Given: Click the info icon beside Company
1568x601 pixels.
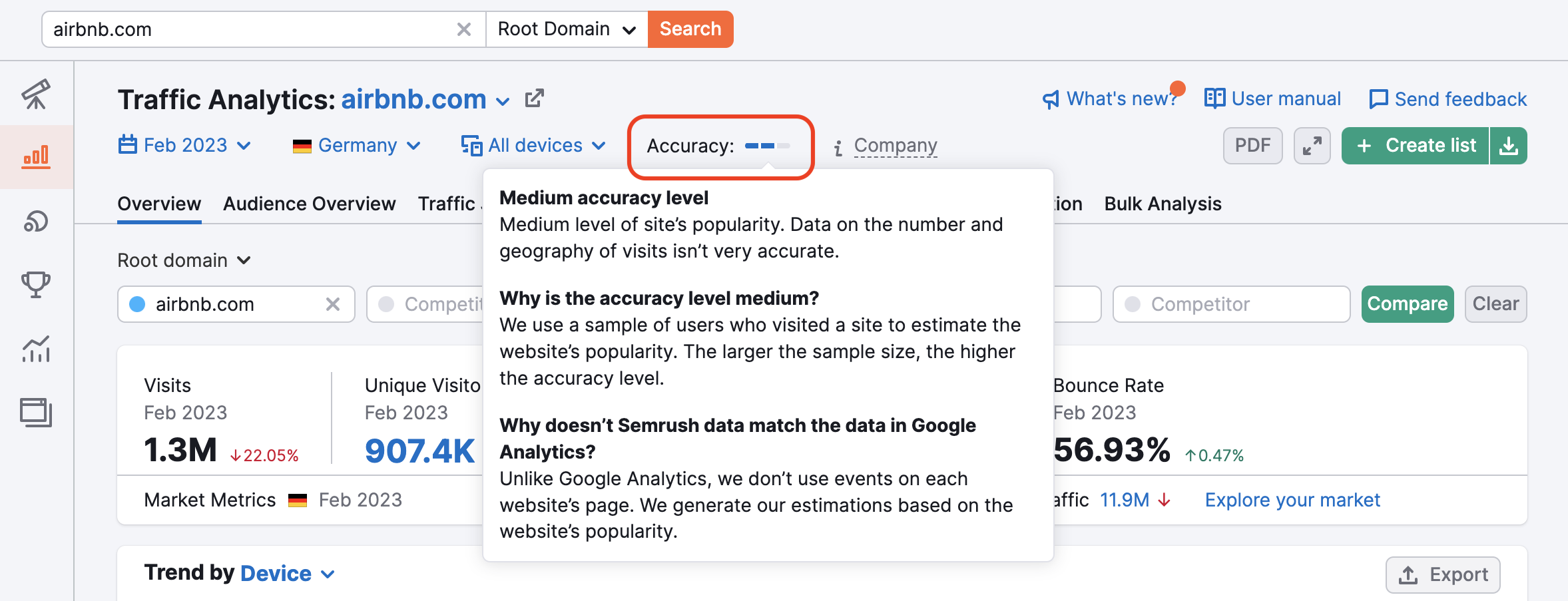Looking at the screenshot, I should pos(839,148).
